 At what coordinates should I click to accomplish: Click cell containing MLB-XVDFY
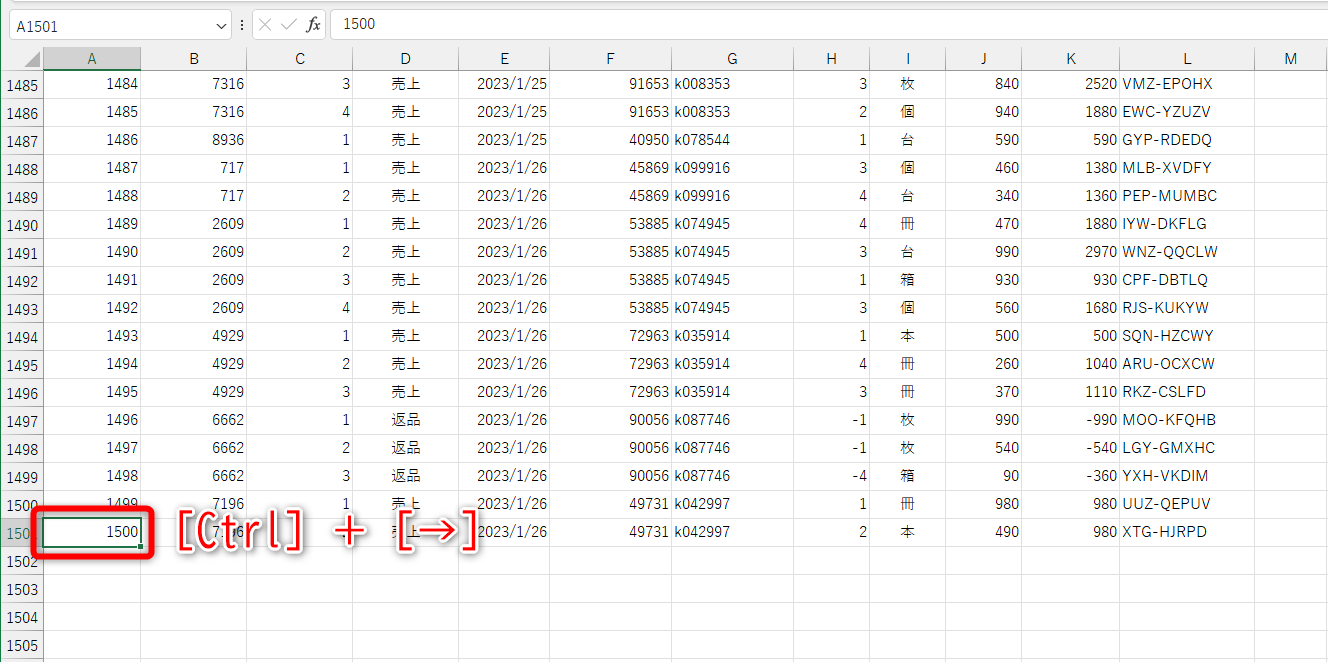[x=1187, y=168]
